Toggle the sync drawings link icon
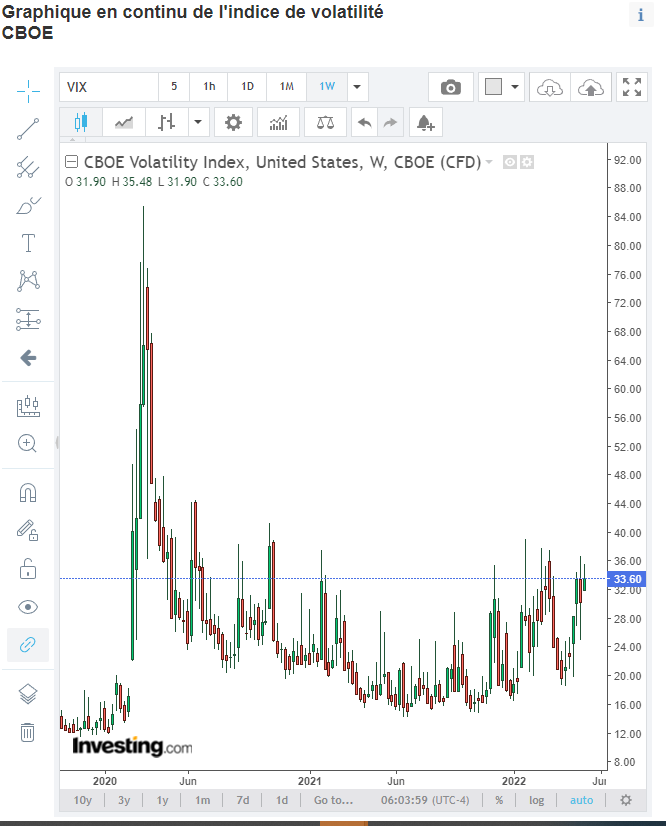Viewport: 666px width, 826px height. (28, 645)
